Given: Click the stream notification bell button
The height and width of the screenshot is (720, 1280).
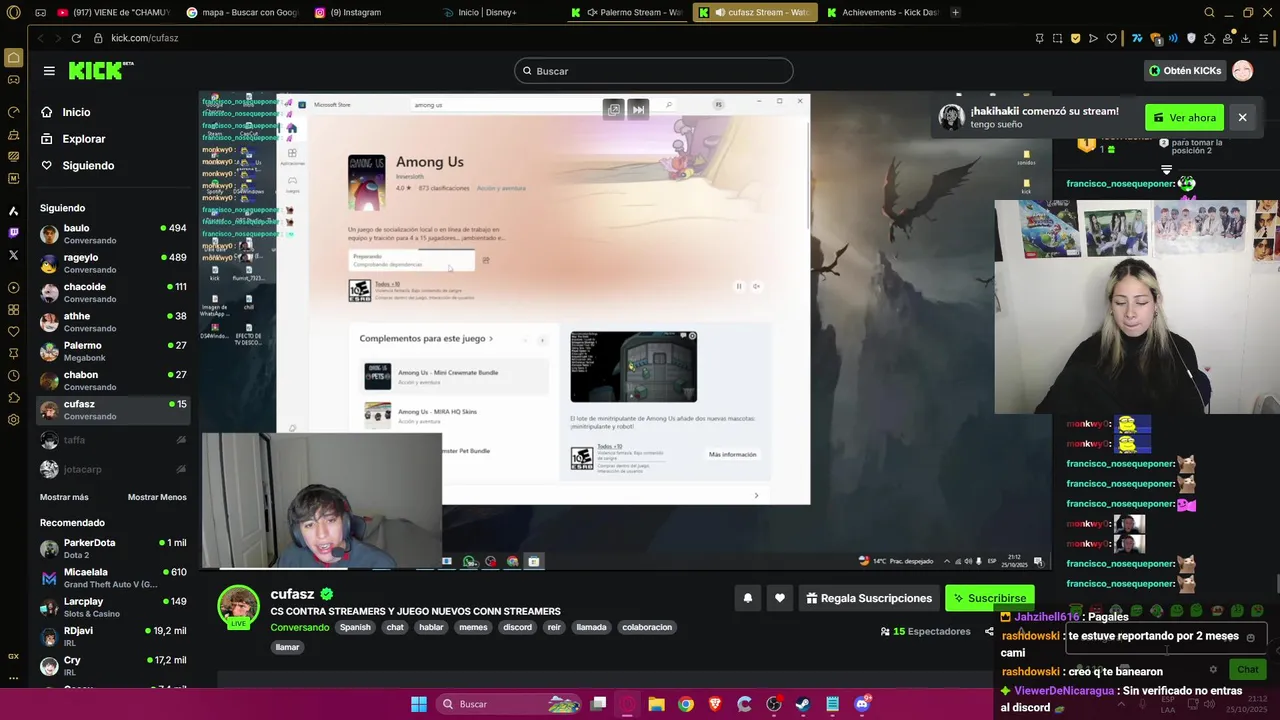Looking at the screenshot, I should [747, 598].
